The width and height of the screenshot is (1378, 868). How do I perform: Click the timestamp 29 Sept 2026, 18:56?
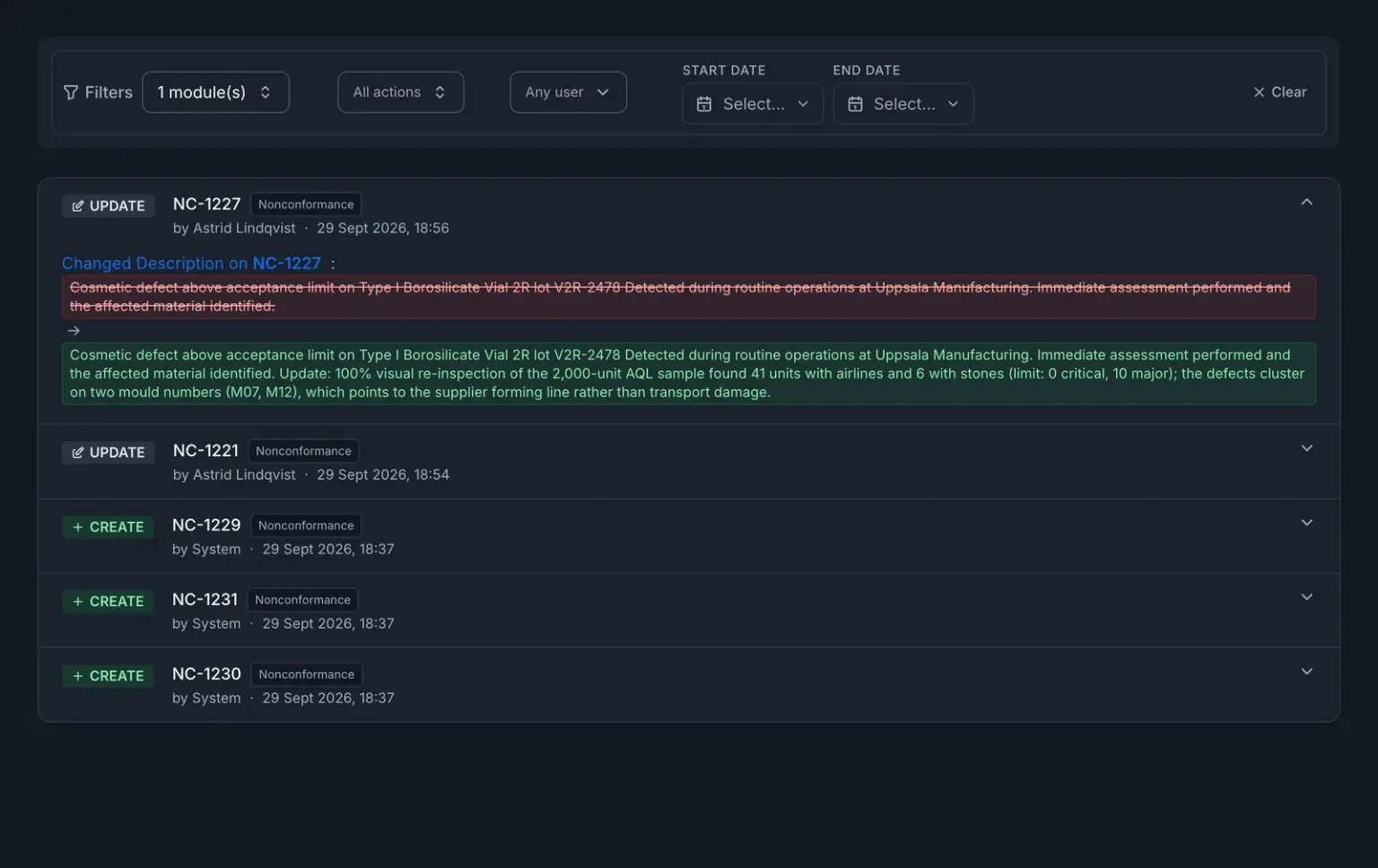click(x=382, y=229)
